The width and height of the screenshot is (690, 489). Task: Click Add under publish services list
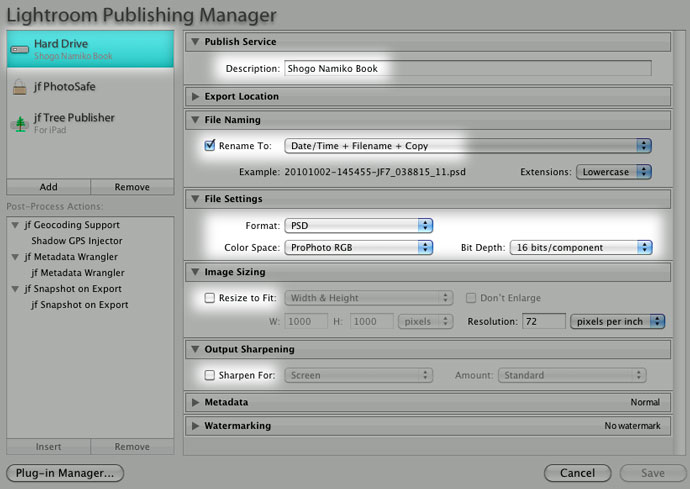[x=48, y=187]
